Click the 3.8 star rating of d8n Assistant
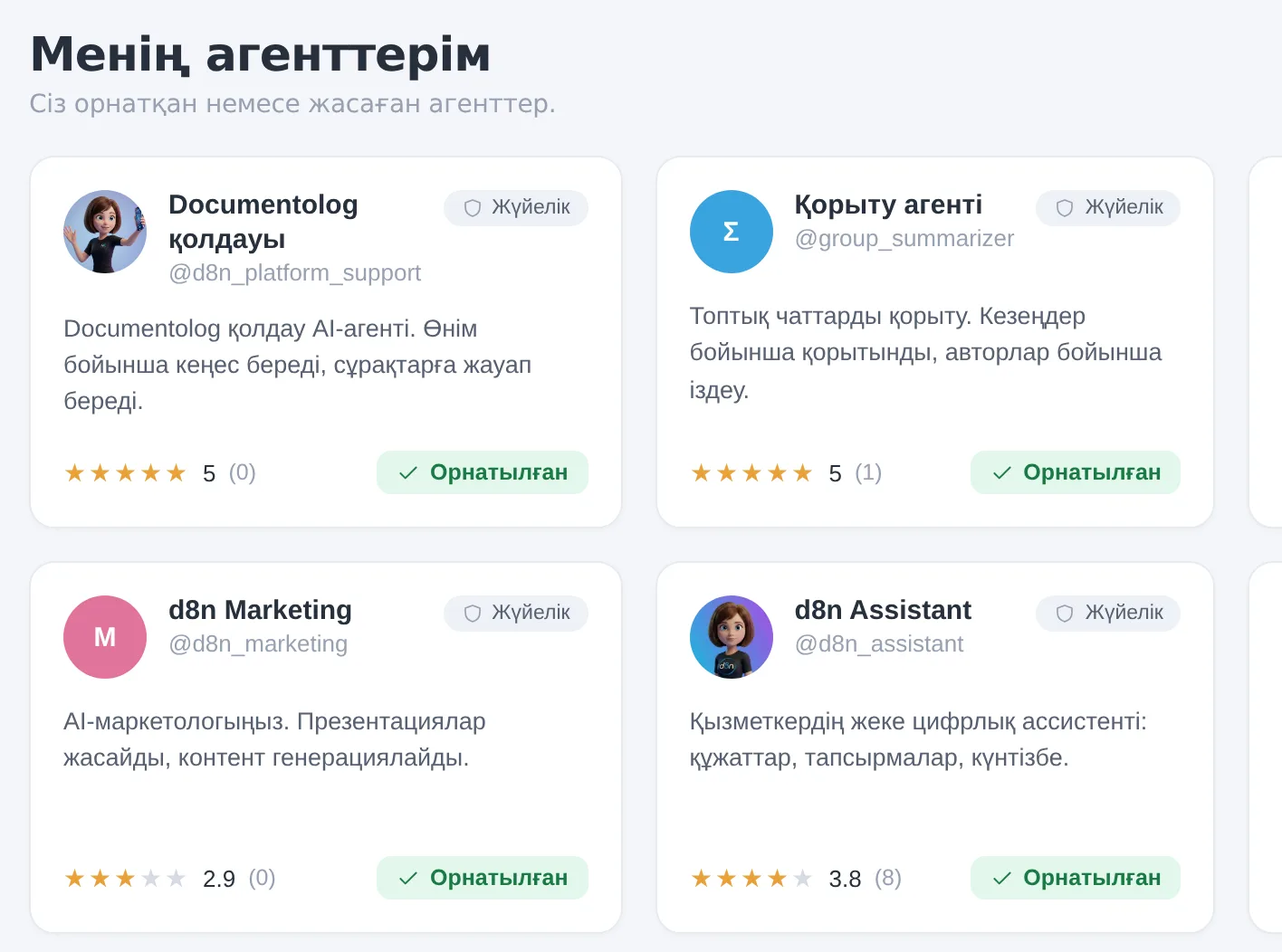1282x952 pixels. click(751, 879)
